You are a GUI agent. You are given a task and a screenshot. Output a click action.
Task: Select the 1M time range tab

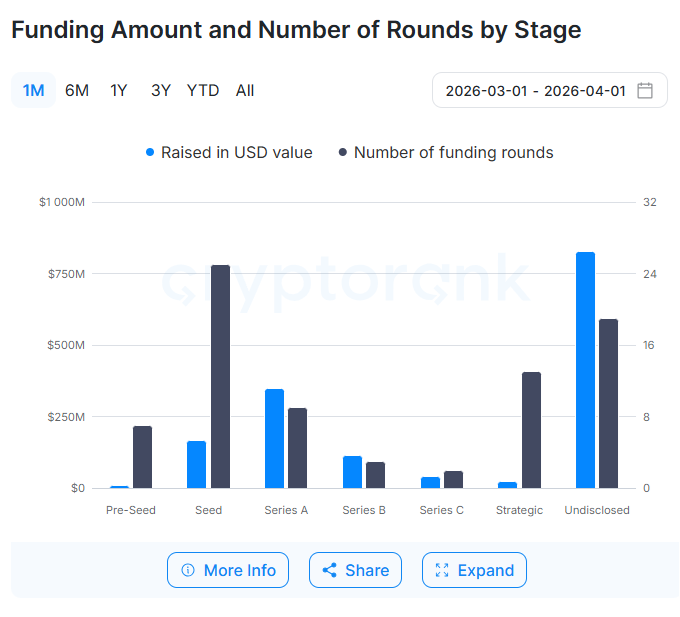click(34, 90)
